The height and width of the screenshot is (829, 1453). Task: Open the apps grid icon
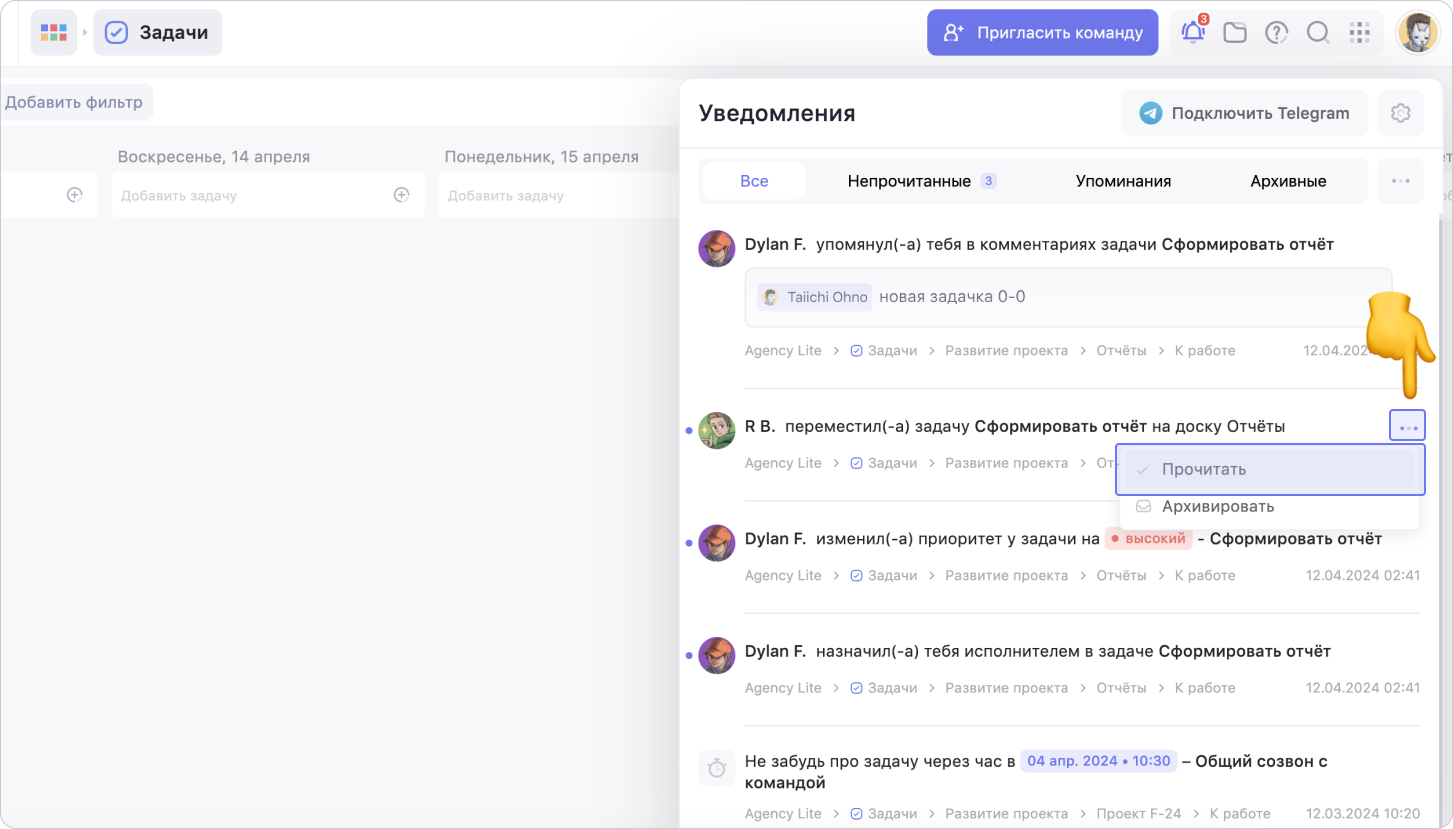pyautogui.click(x=1359, y=33)
